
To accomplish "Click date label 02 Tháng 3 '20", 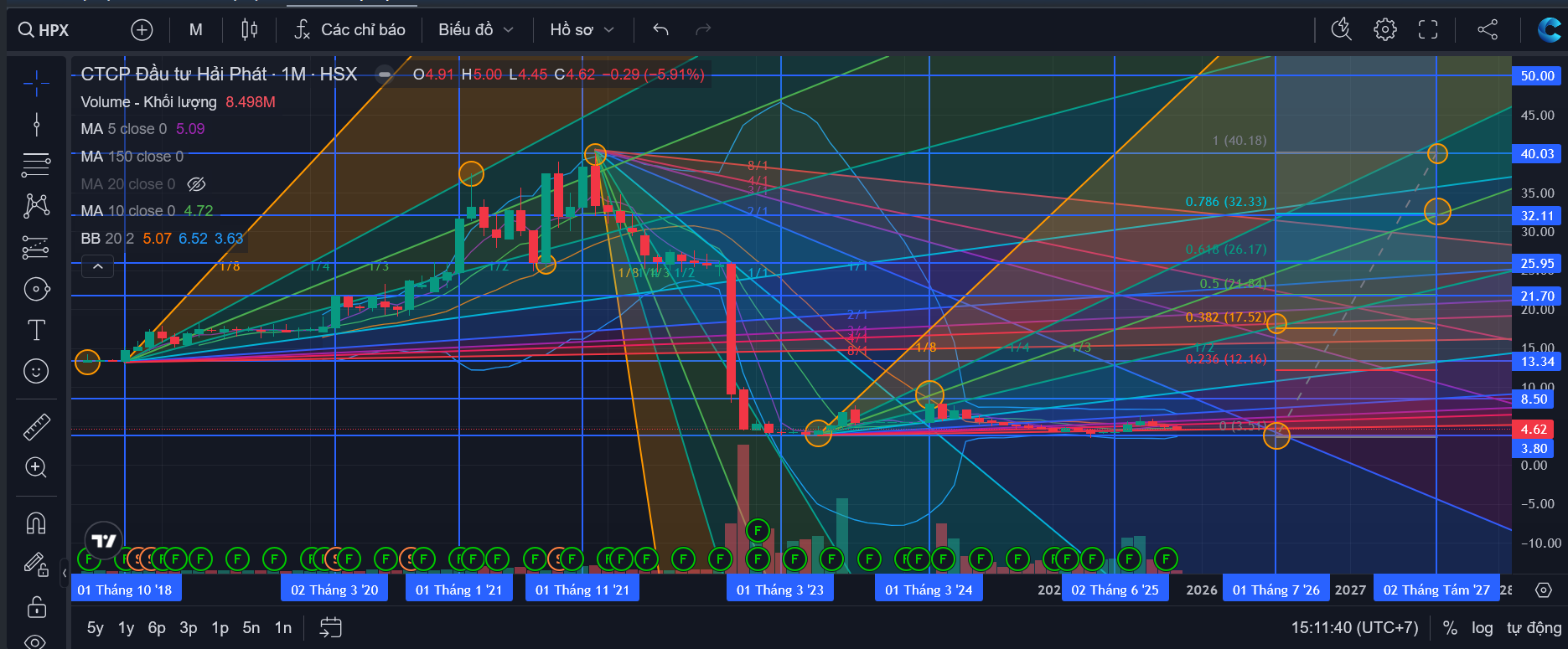I will (x=334, y=590).
